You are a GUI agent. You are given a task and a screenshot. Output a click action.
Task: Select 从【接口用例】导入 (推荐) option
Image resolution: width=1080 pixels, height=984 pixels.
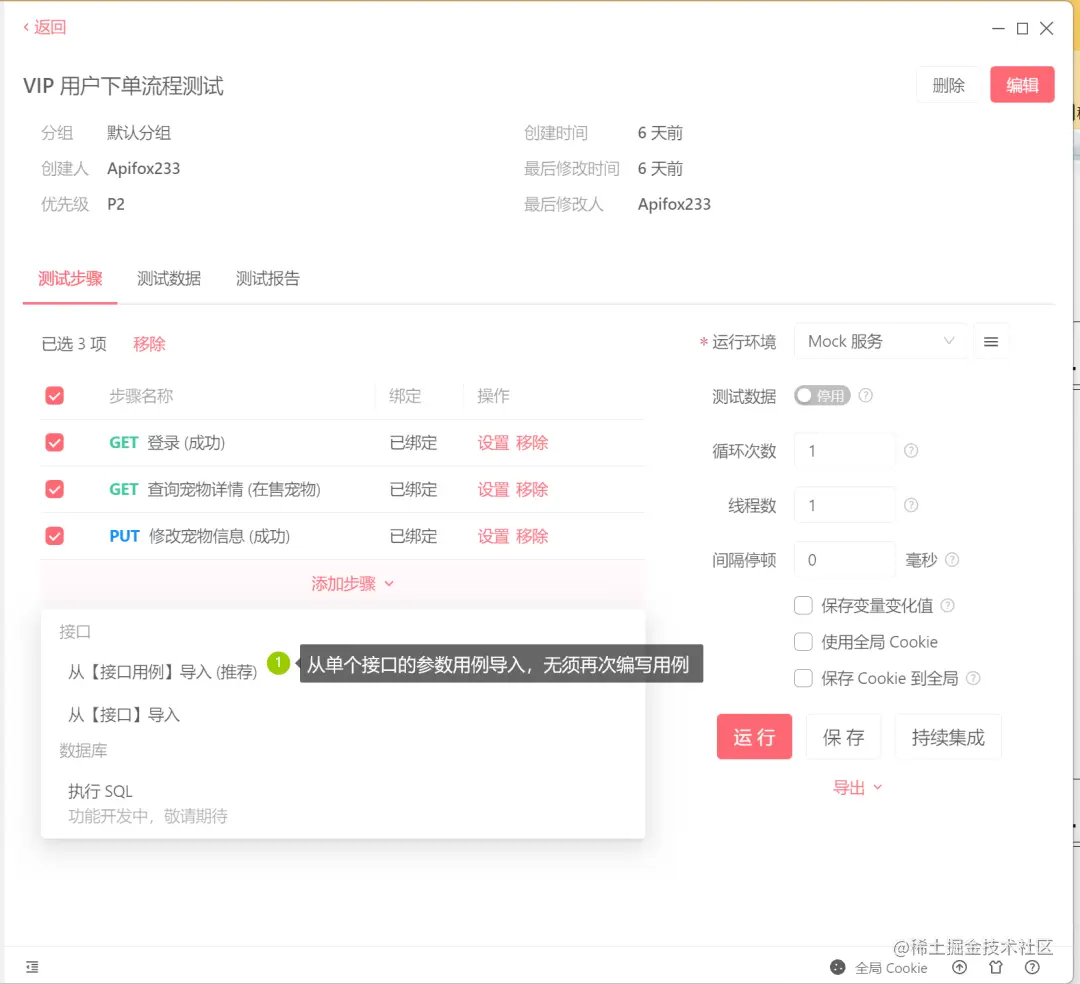coord(163,672)
